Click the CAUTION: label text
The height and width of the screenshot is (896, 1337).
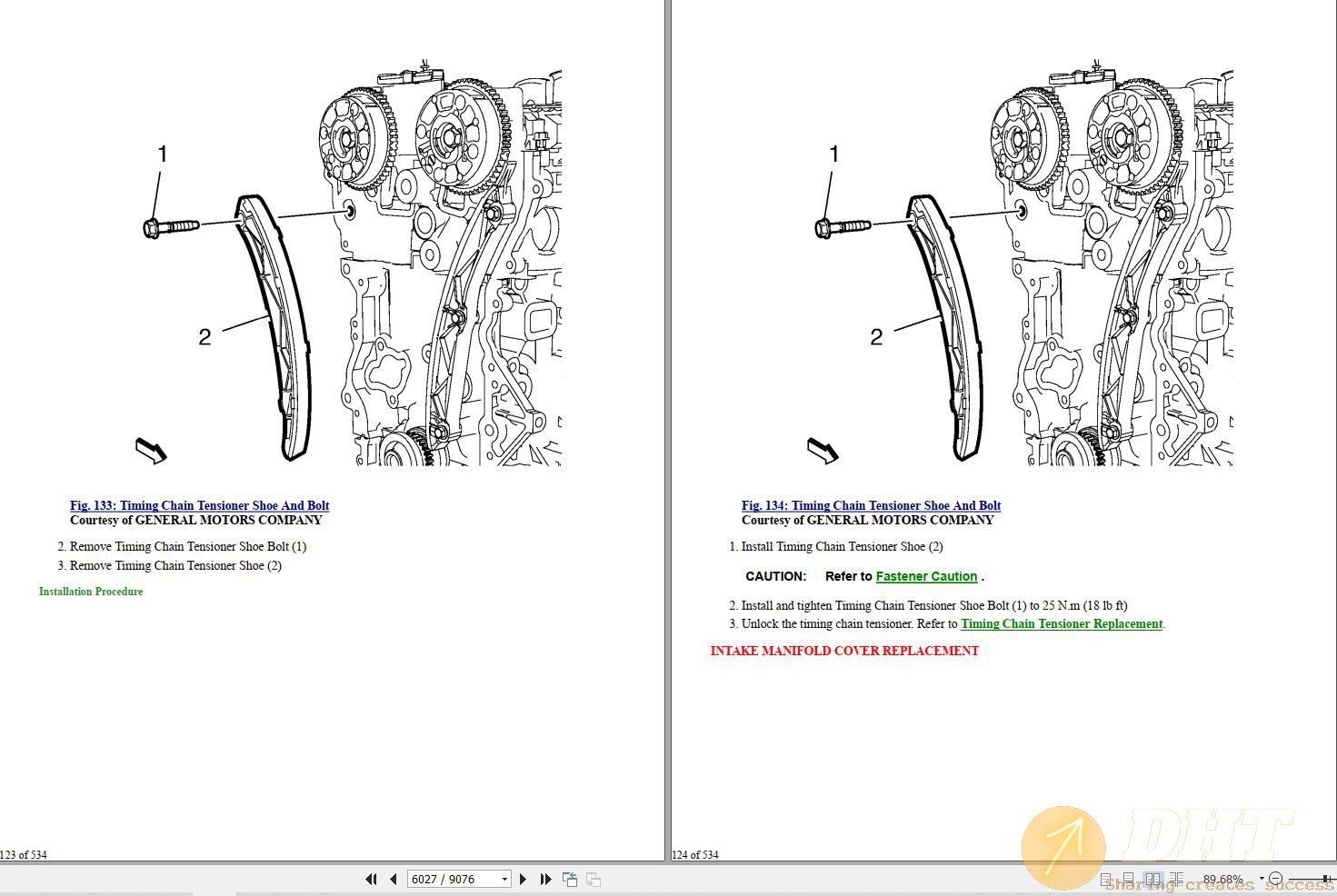pos(776,576)
